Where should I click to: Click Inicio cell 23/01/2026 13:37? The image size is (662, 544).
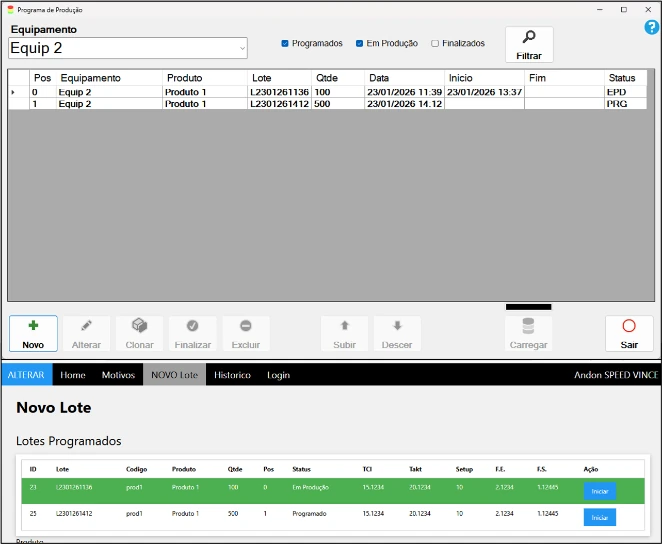tap(484, 92)
